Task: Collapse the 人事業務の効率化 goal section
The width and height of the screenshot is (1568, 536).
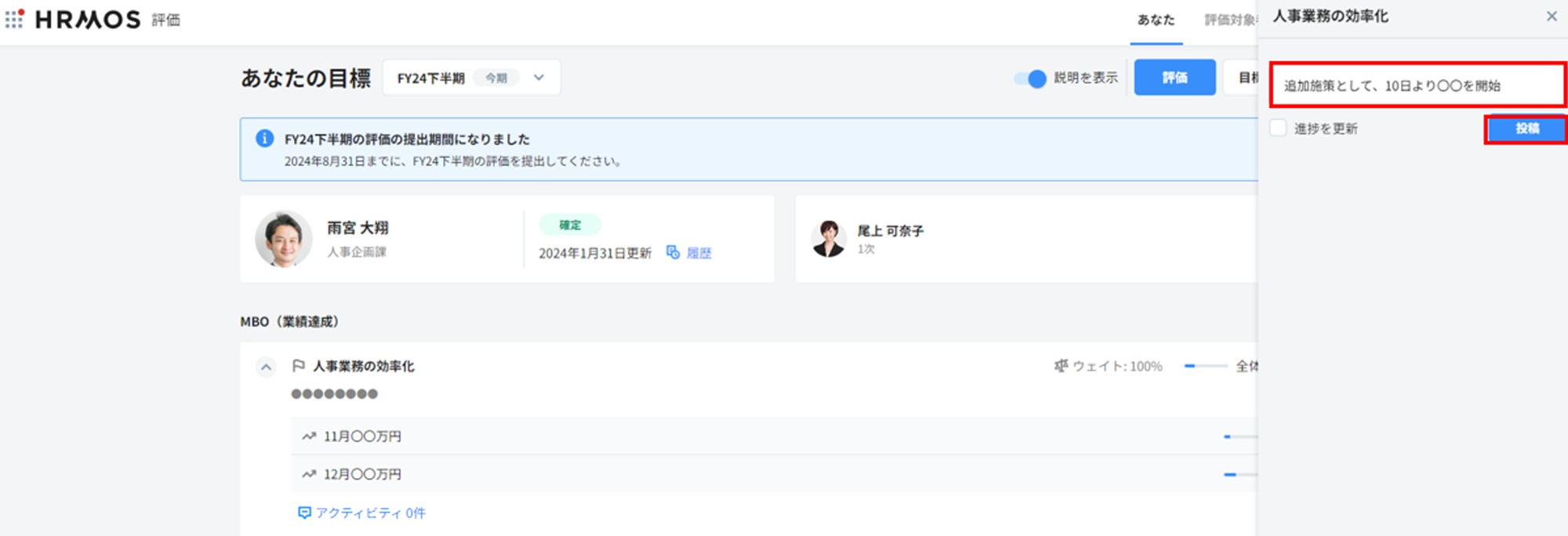Action: click(266, 367)
